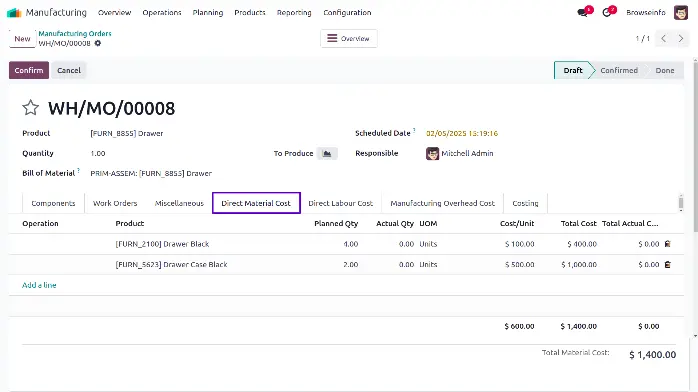
Task: Click the Quantity field value
Action: [x=98, y=154]
